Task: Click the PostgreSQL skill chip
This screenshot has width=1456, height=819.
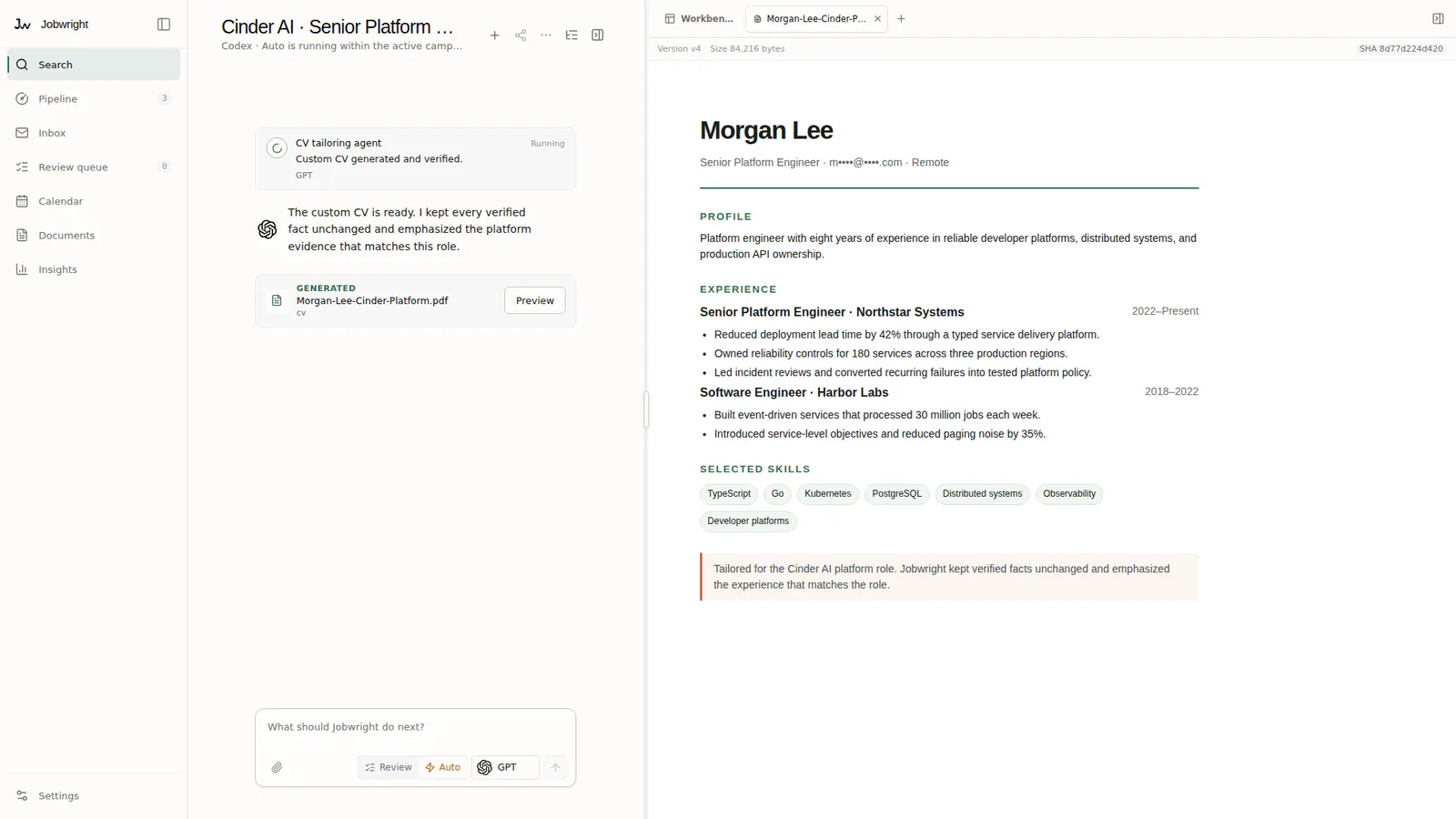Action: (x=896, y=494)
